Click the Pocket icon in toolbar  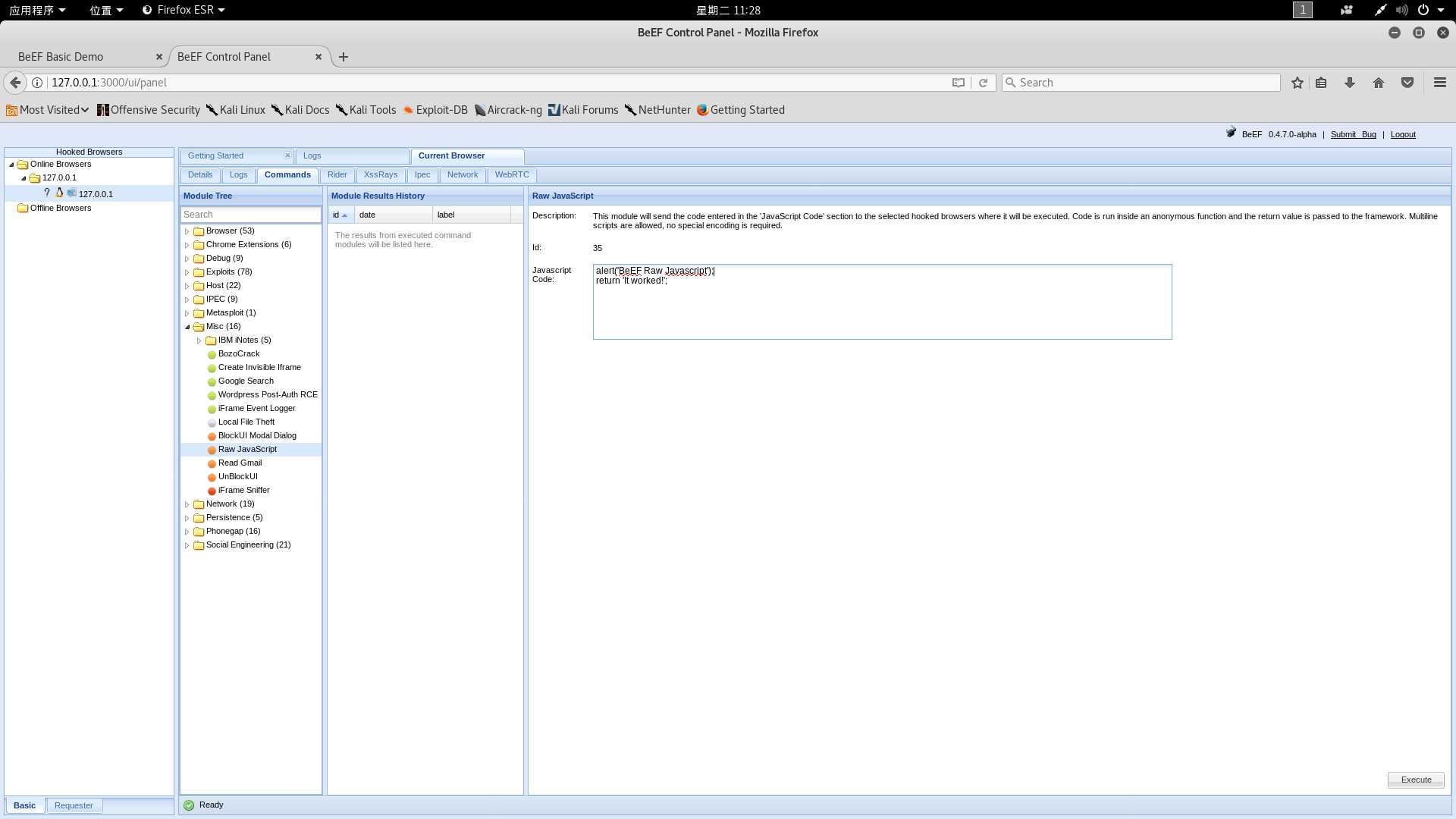(x=1407, y=83)
